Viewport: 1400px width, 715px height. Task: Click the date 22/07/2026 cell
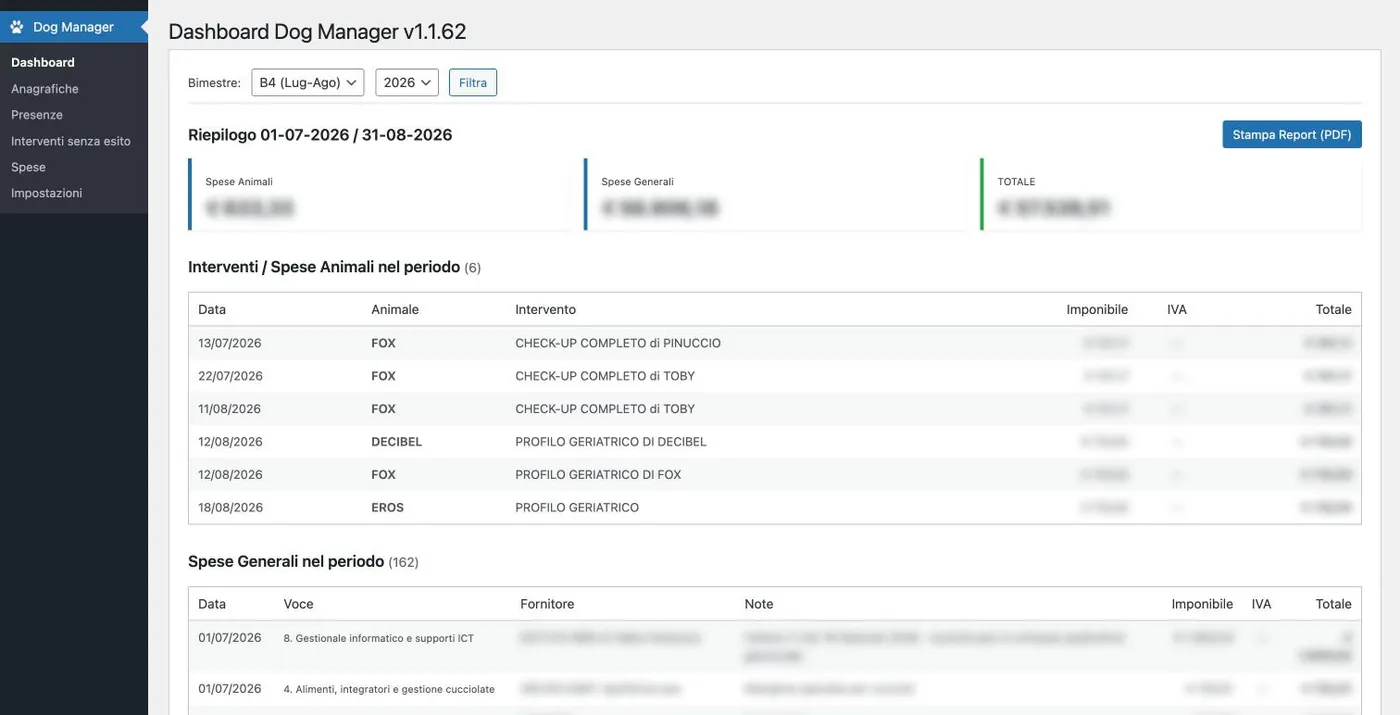[x=230, y=376]
